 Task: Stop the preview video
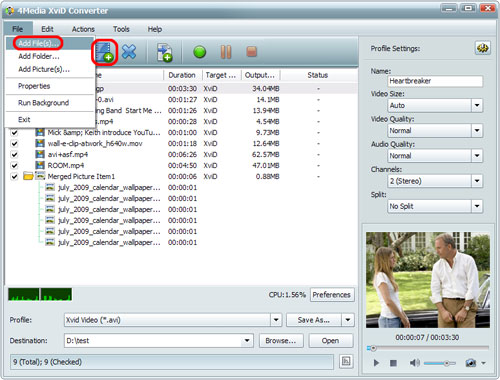pyautogui.click(x=393, y=363)
